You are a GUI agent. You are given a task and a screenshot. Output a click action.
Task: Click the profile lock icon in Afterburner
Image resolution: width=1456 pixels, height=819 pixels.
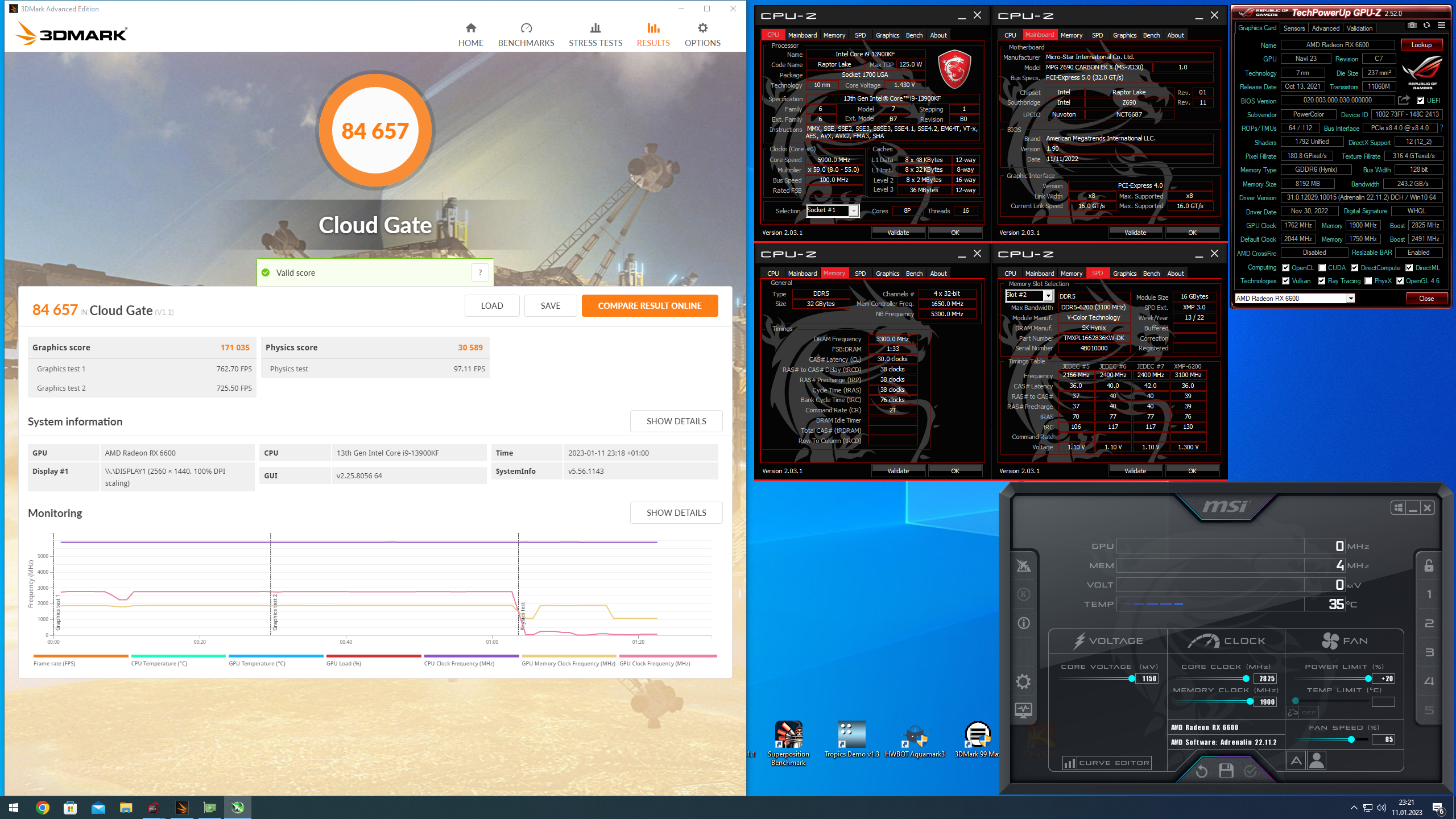[1429, 565]
